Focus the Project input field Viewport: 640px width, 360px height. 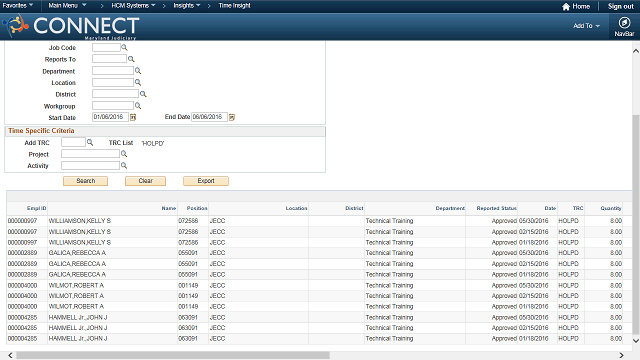pos(90,153)
